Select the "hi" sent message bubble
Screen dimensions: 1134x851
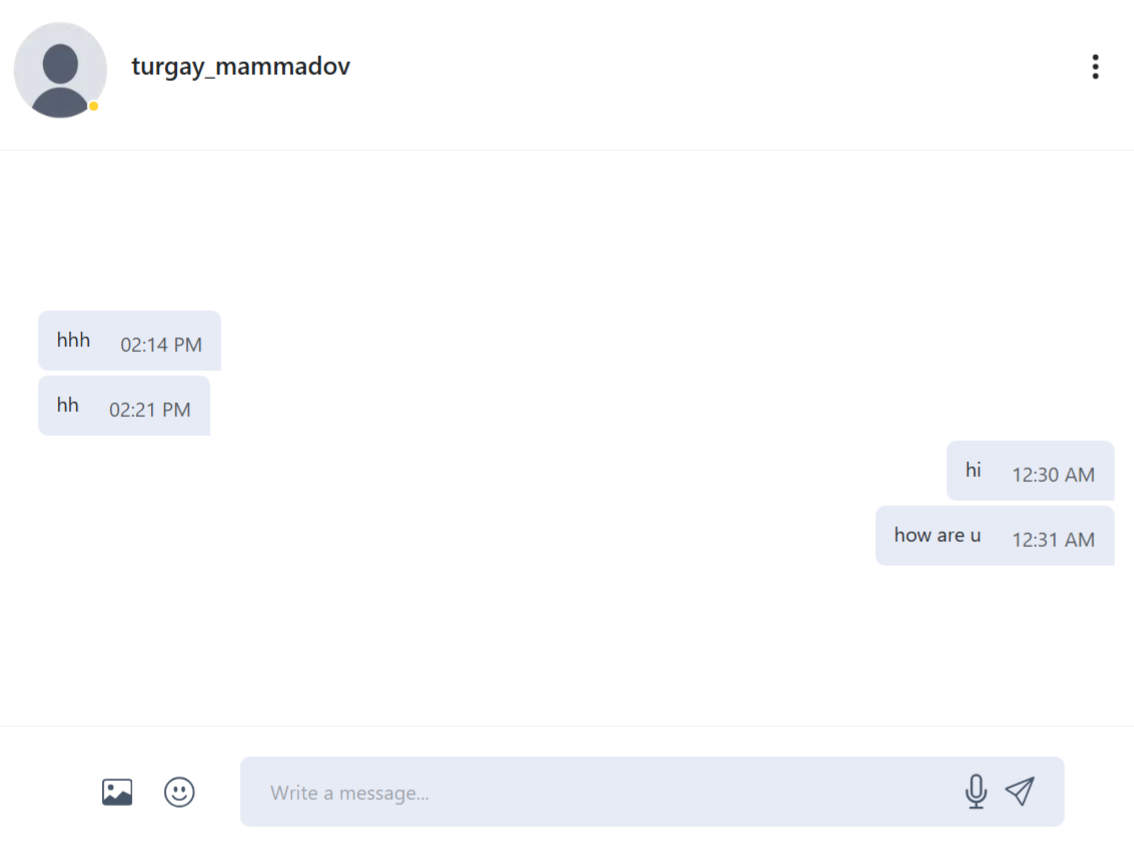[x=1030, y=471]
